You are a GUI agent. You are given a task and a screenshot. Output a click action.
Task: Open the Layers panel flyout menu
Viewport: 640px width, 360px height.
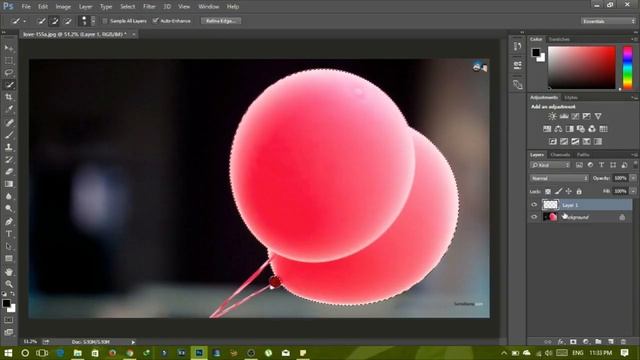pyautogui.click(x=634, y=155)
